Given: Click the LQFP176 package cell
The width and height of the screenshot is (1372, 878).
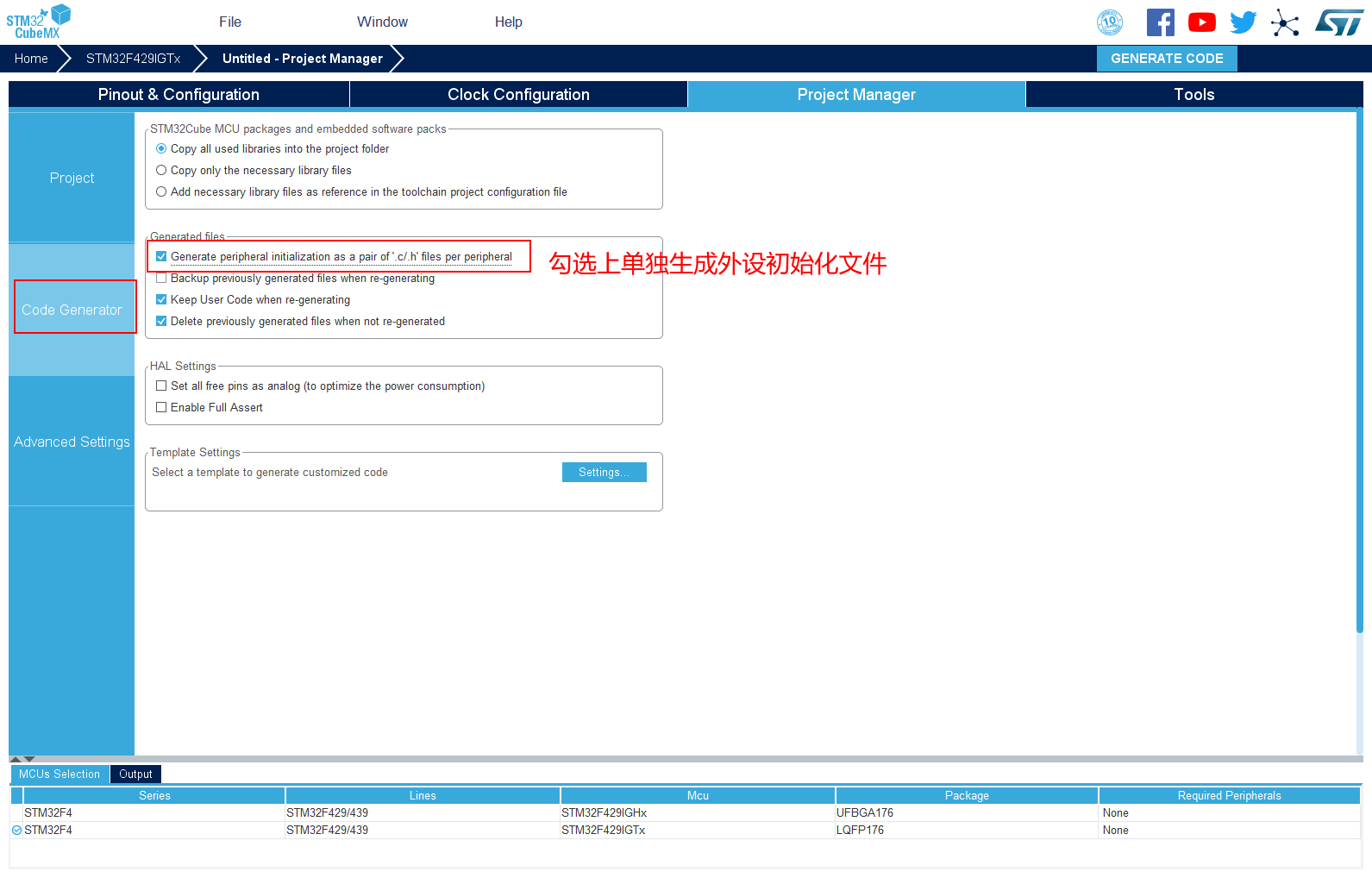Looking at the screenshot, I should [x=967, y=830].
